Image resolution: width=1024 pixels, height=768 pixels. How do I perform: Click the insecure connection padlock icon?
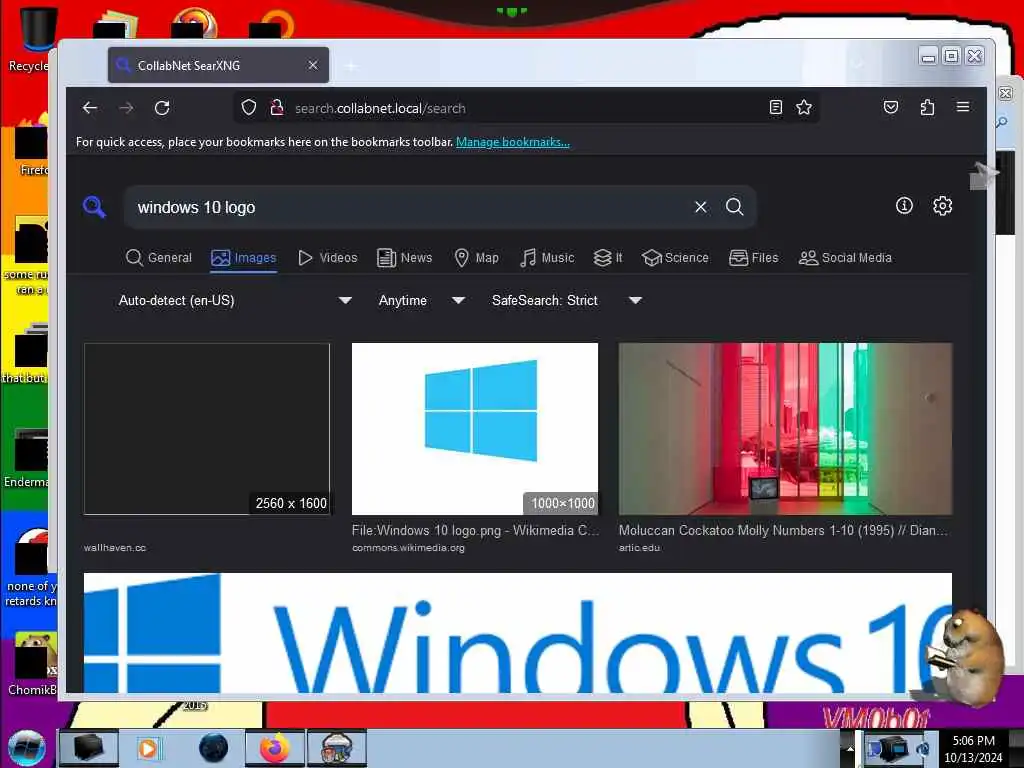[x=277, y=108]
